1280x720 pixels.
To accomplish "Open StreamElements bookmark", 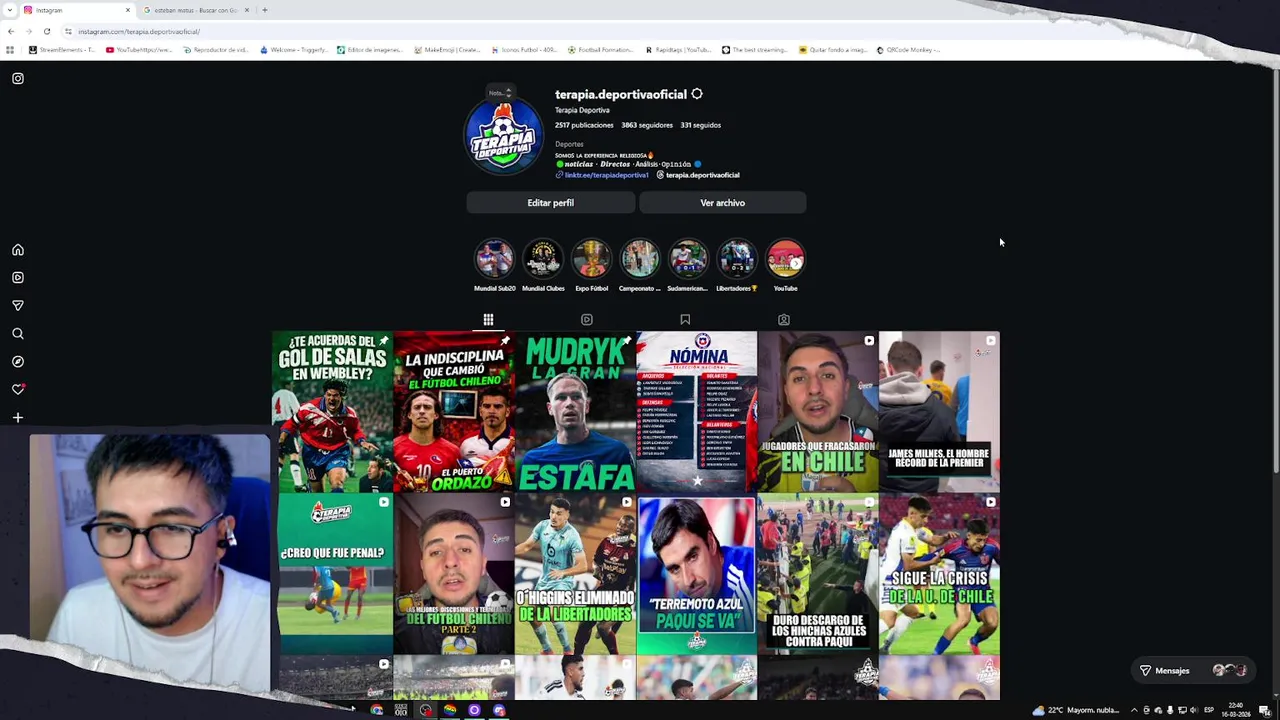I will (x=62, y=50).
